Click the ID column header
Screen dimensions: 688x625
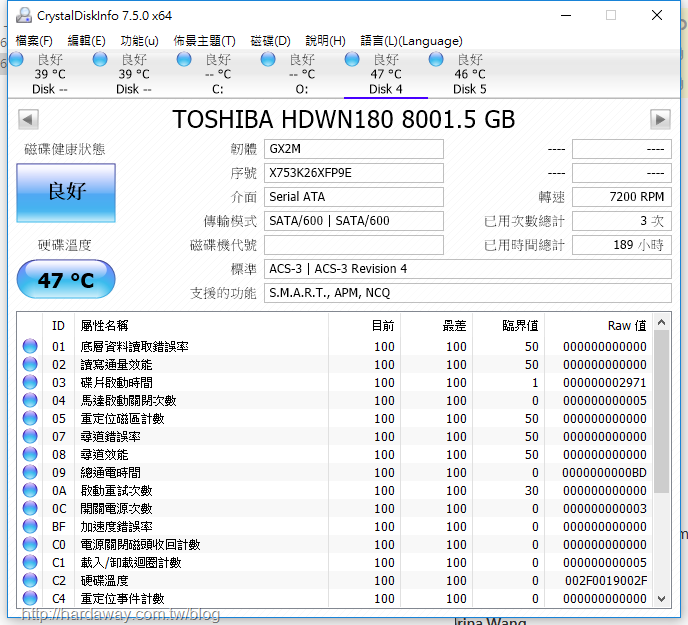pos(58,326)
